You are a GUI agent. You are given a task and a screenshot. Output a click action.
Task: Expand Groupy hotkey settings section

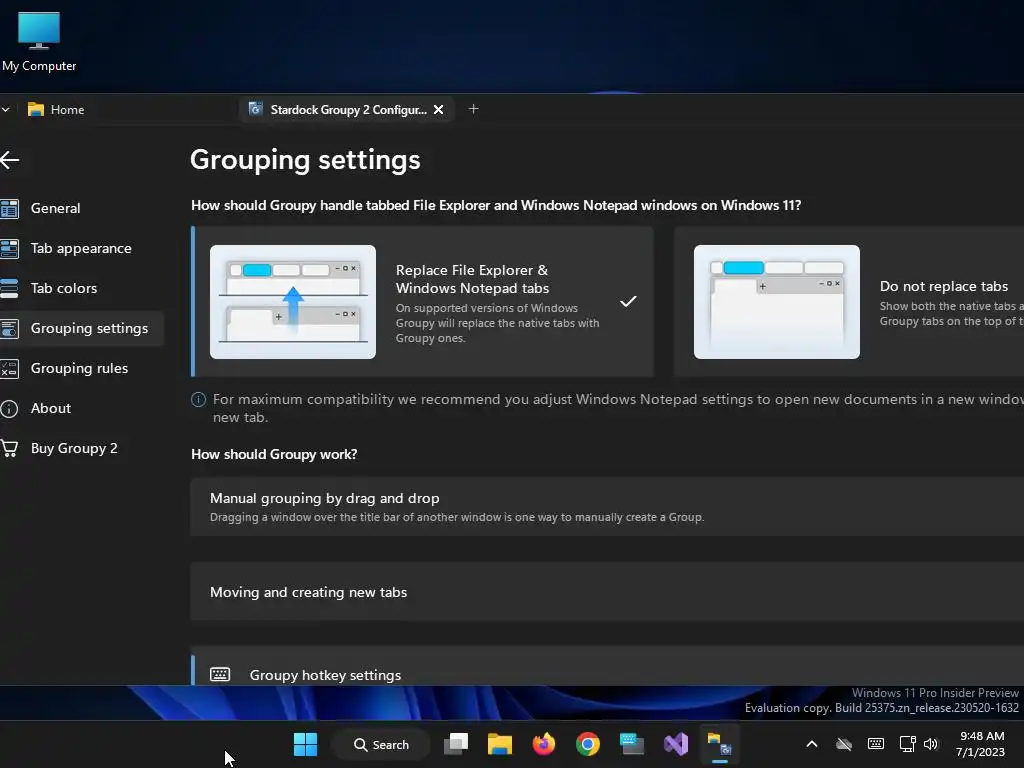pyautogui.click(x=607, y=667)
